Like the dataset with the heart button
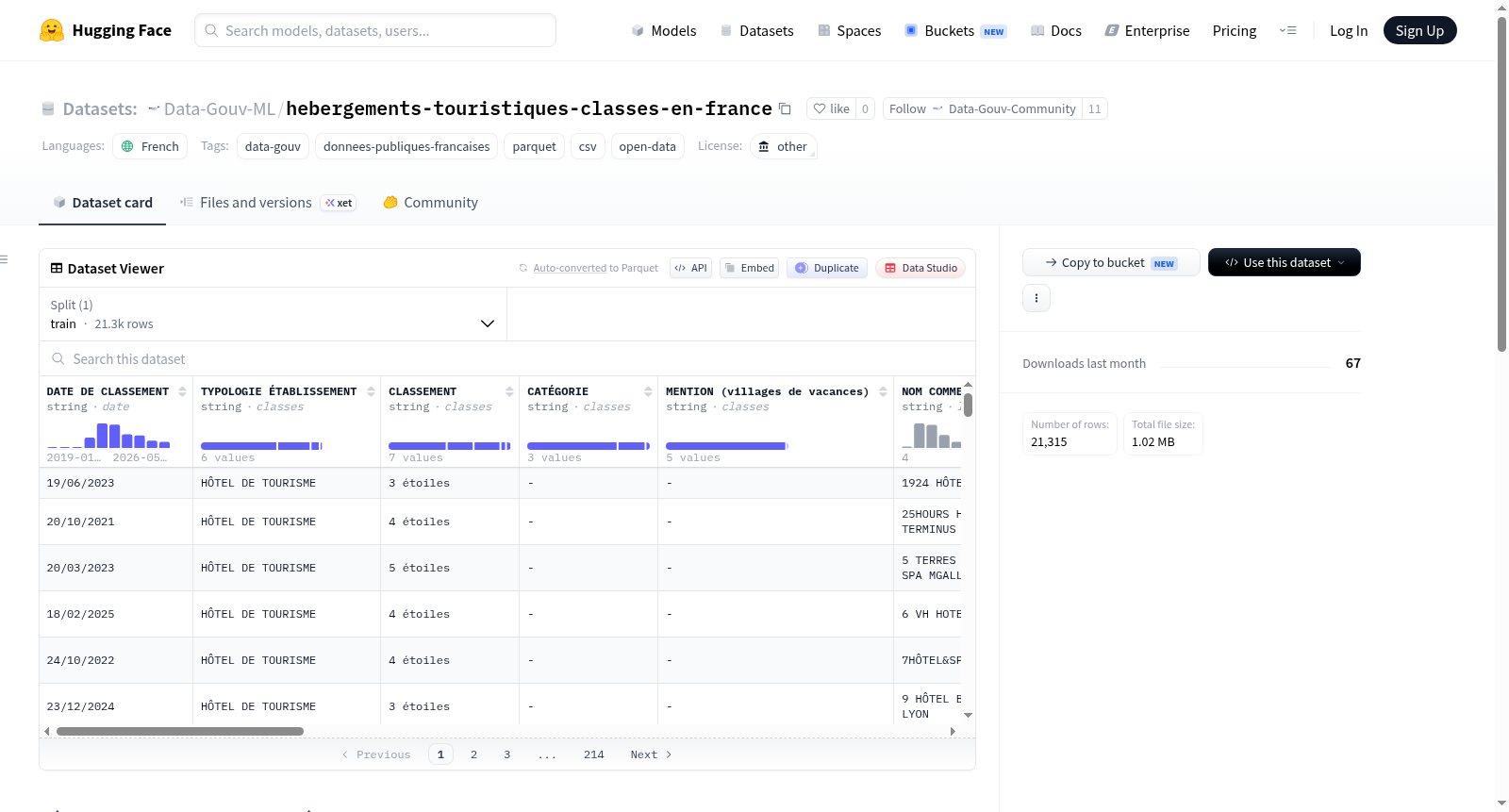 pyautogui.click(x=832, y=108)
